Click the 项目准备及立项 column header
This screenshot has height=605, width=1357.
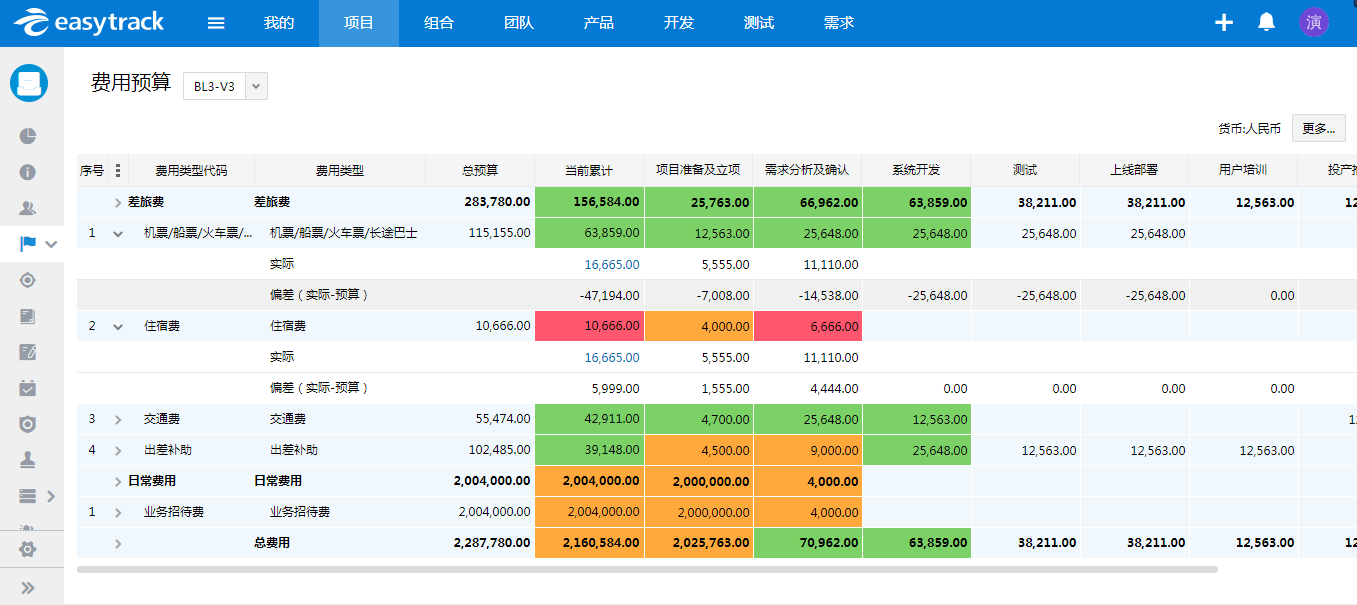pyautogui.click(x=698, y=171)
